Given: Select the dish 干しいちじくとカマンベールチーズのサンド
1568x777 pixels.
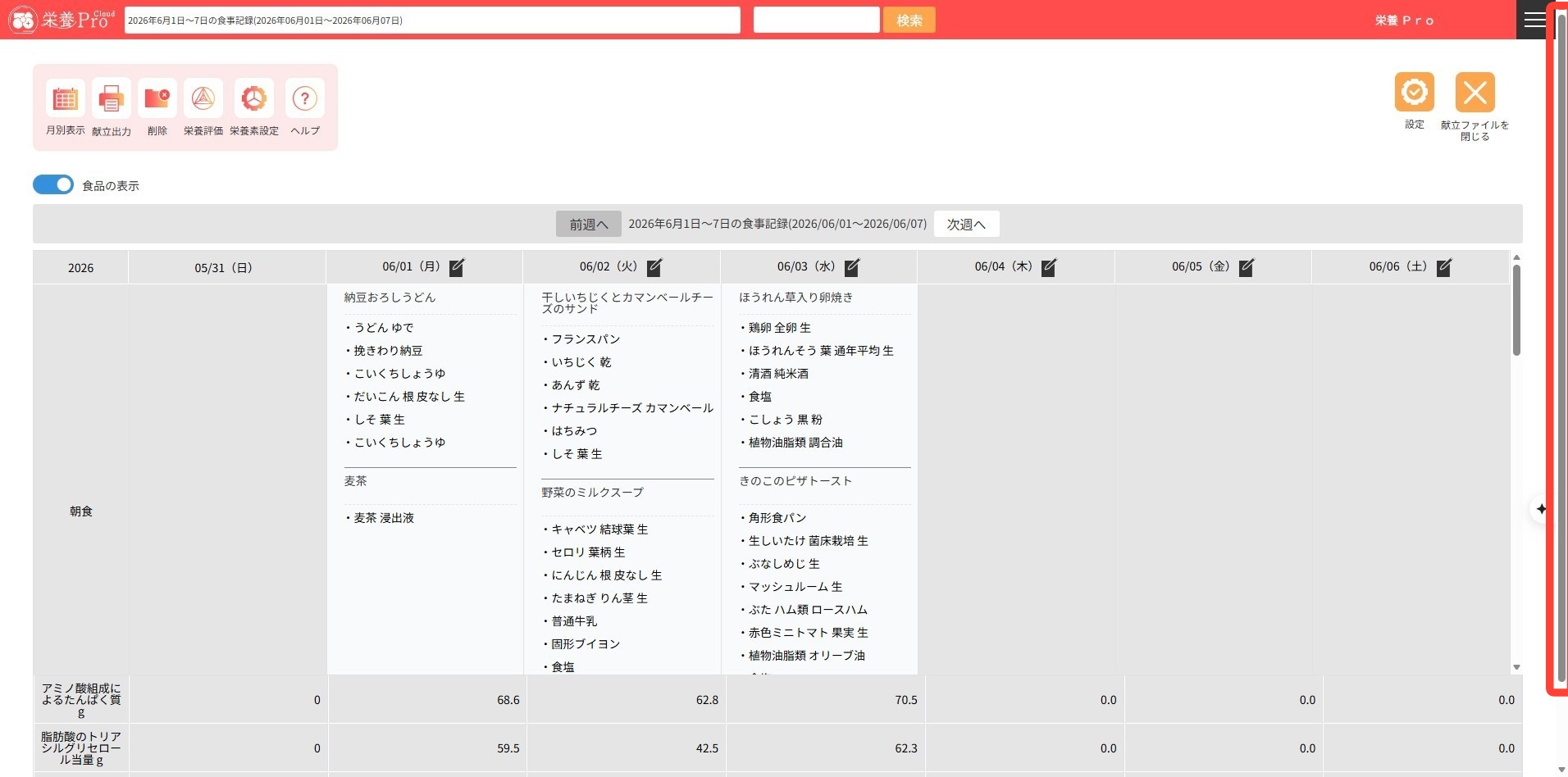Looking at the screenshot, I should 627,303.
